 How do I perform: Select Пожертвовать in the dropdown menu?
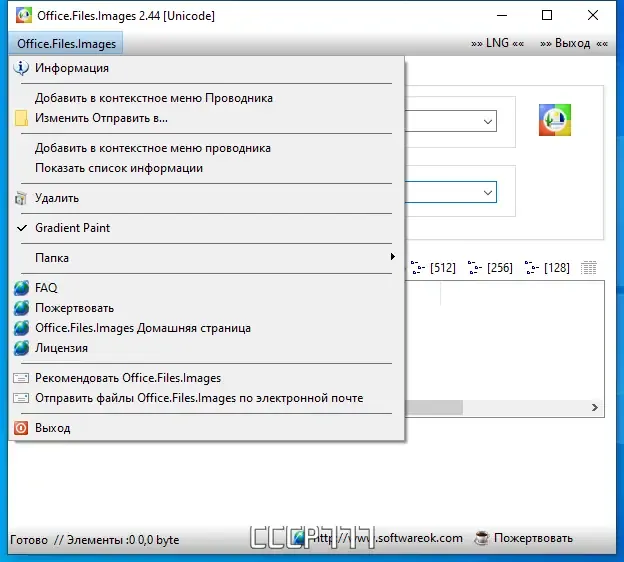point(206,308)
